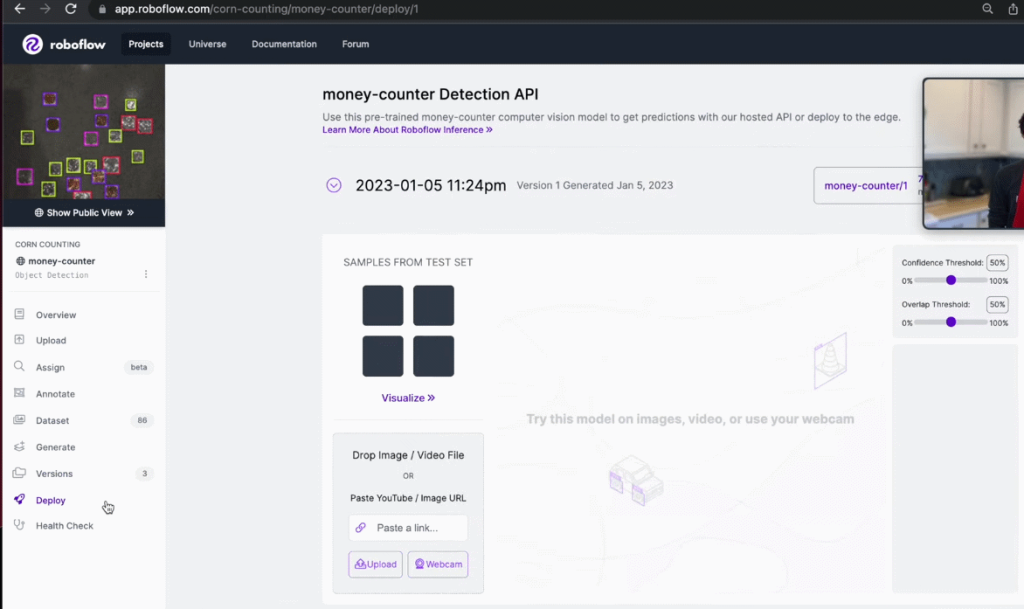Viewport: 1024px width, 609px height.
Task: Click the browser forward arrow
Action: [45, 9]
